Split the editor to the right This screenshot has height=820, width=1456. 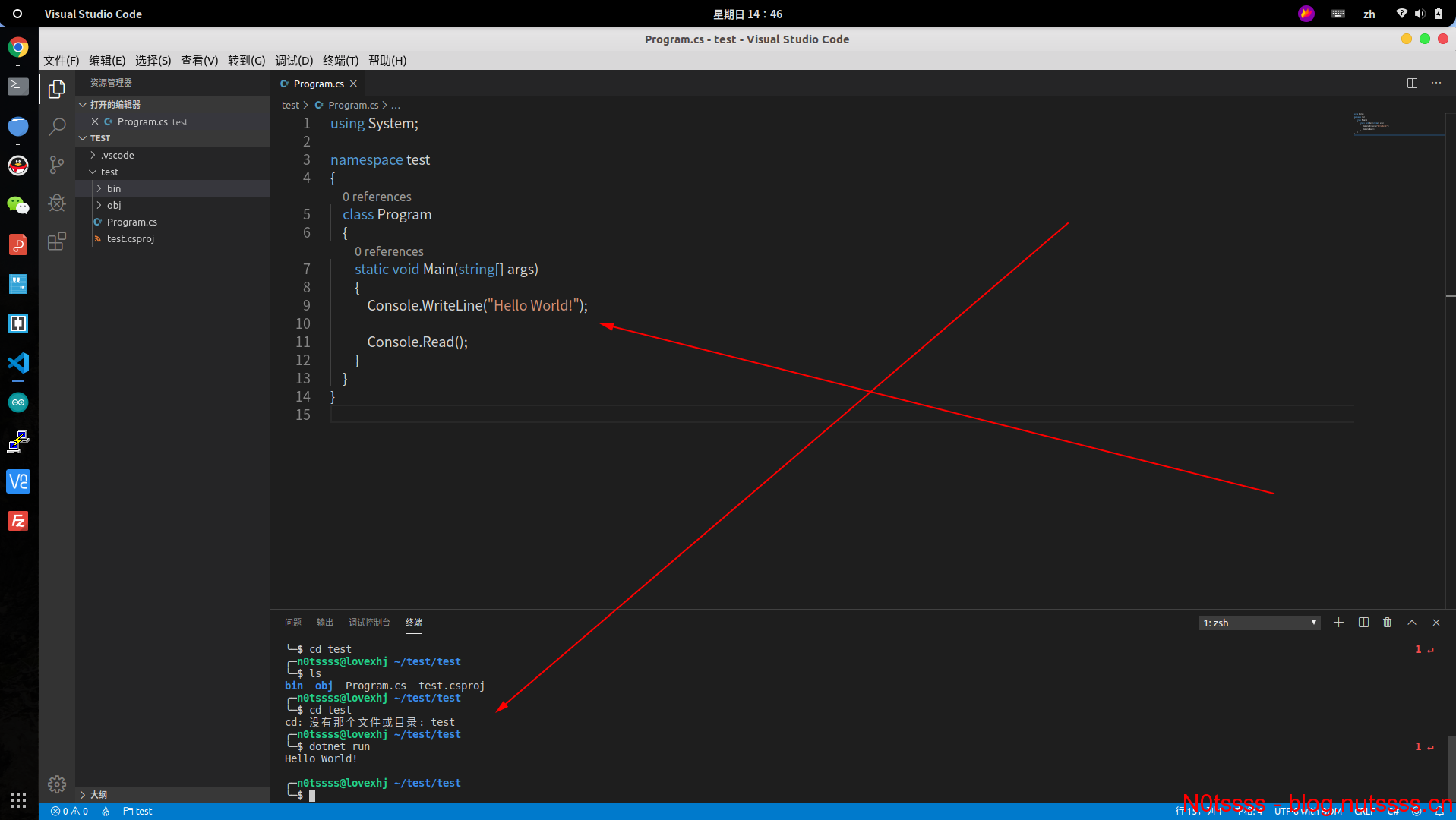click(x=1412, y=84)
